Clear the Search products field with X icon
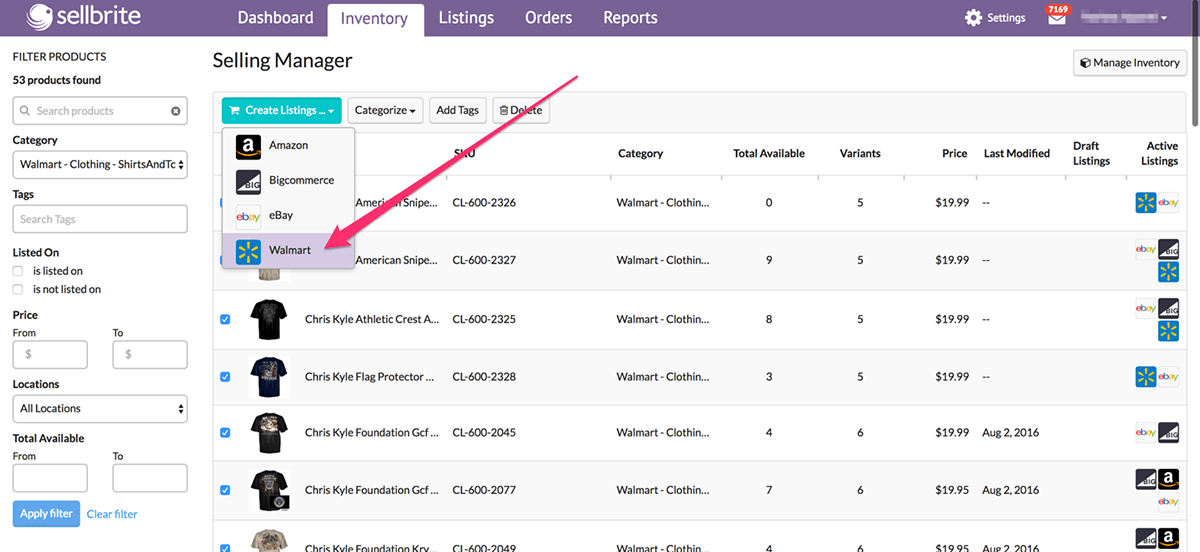The height and width of the screenshot is (552, 1200). (176, 111)
